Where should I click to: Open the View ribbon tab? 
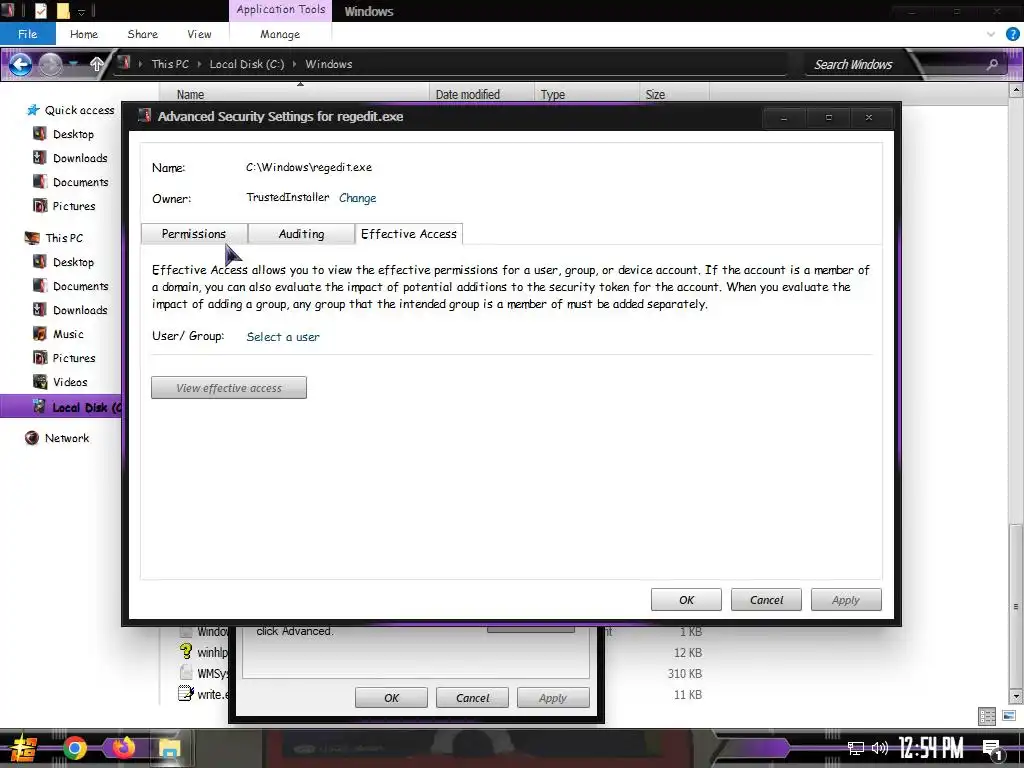click(x=199, y=34)
